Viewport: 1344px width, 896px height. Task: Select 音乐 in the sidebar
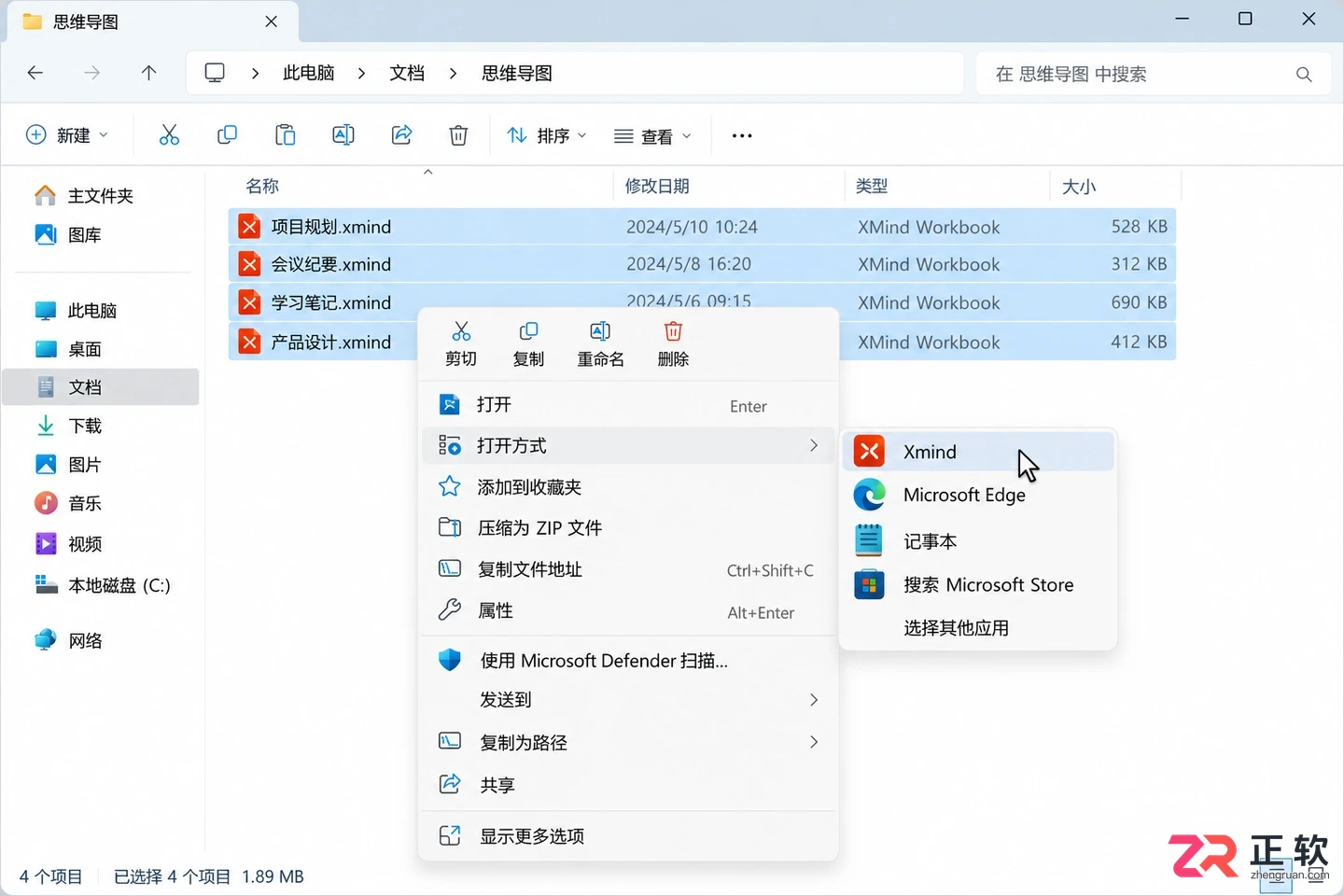point(103,503)
